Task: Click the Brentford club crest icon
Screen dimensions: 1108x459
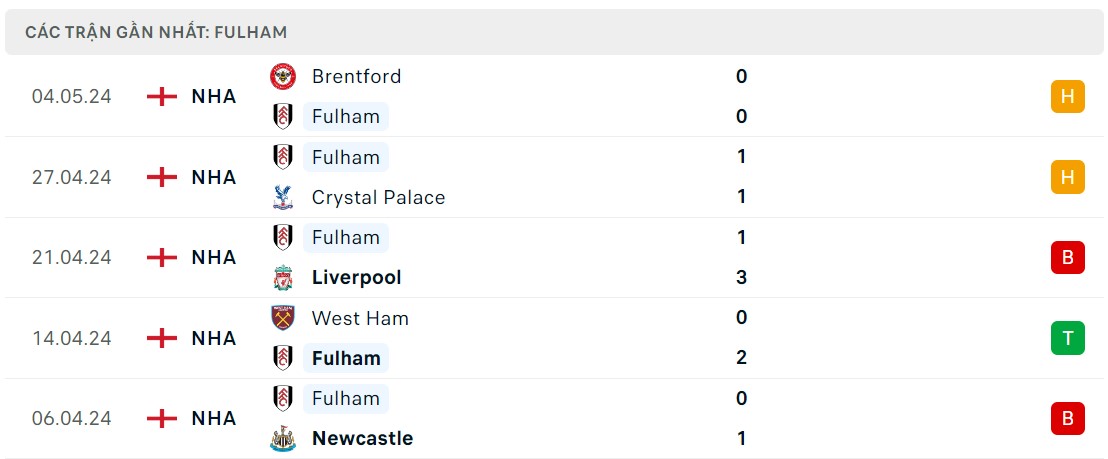Action: coord(283,77)
